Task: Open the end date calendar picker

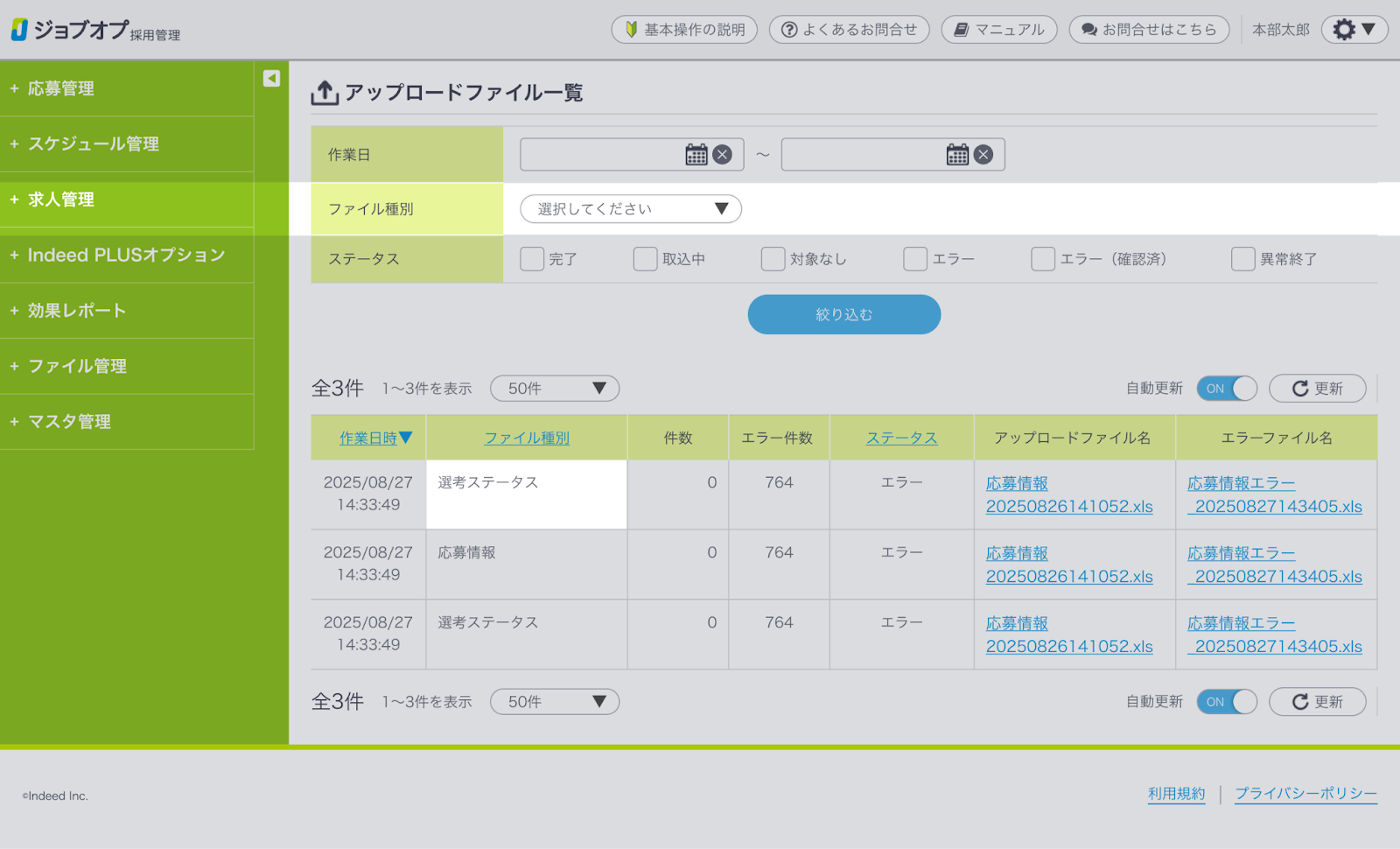Action: [x=957, y=155]
